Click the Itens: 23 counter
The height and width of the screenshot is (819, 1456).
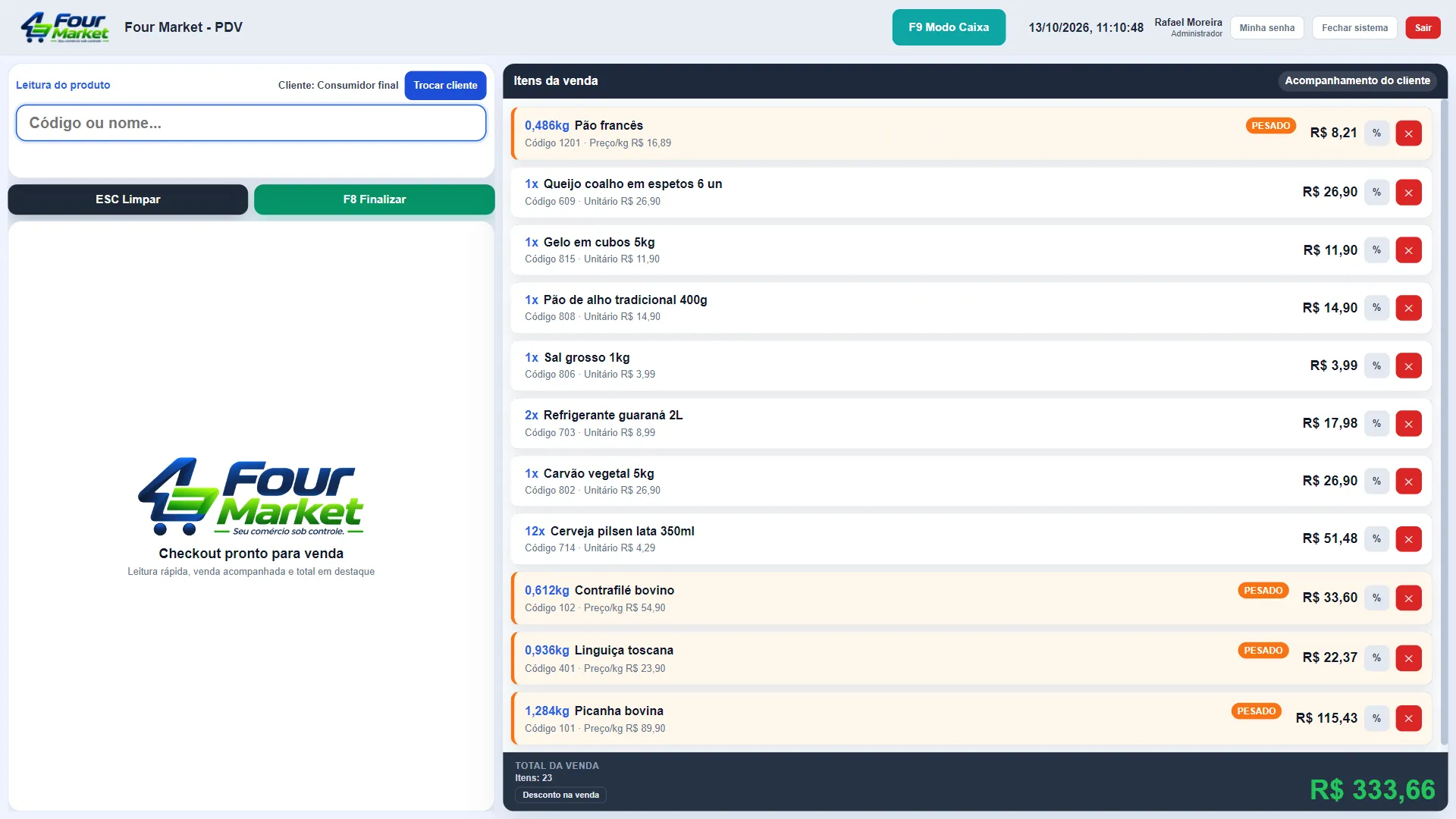(533, 778)
